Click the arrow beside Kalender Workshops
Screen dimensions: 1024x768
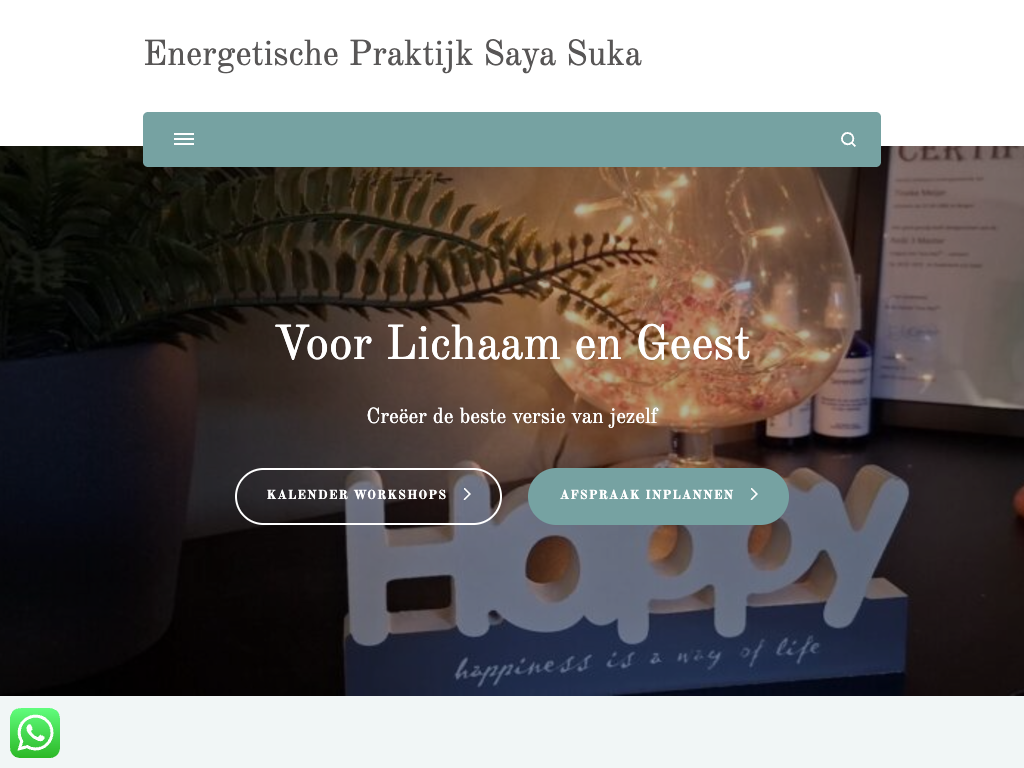point(467,494)
